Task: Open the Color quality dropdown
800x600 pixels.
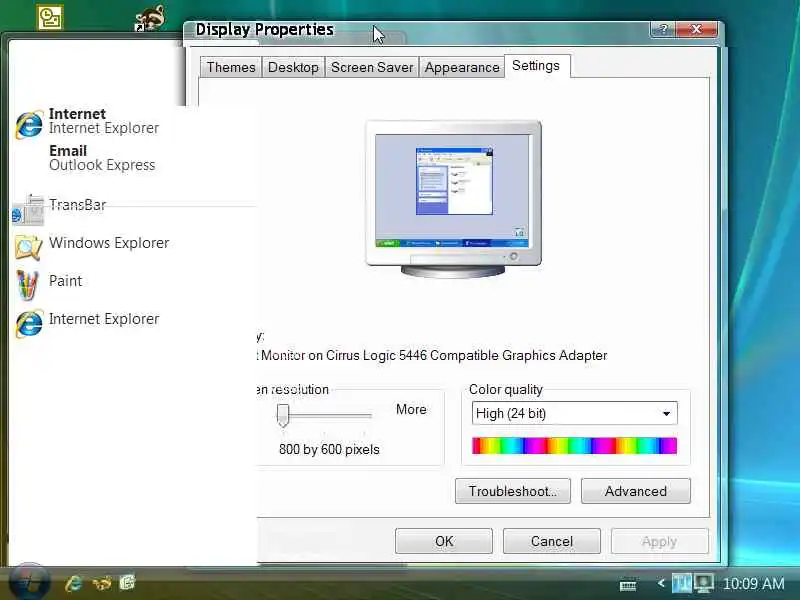Action: click(574, 413)
